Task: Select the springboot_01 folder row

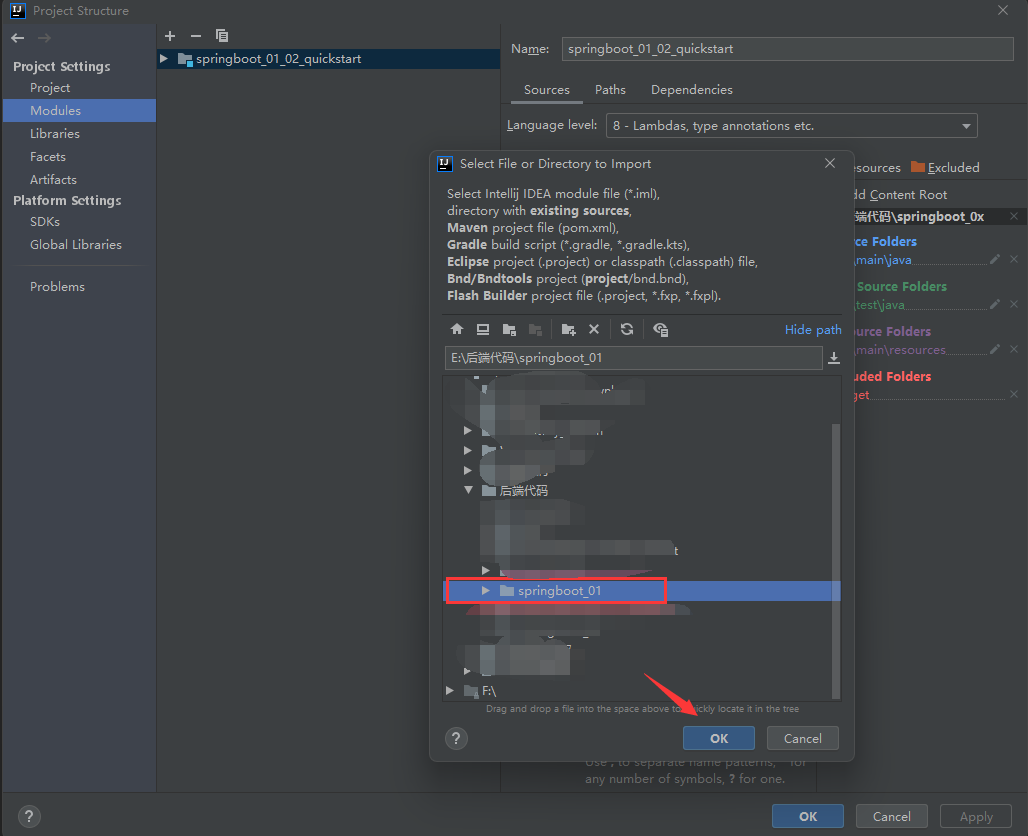Action: 642,591
